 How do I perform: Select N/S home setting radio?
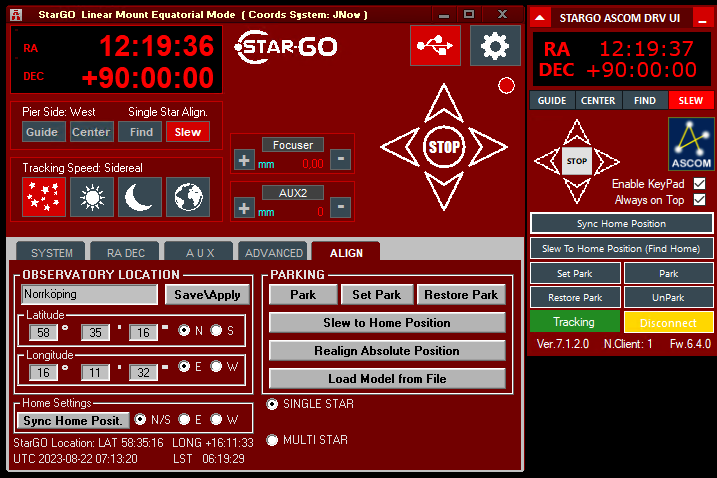tap(140, 419)
